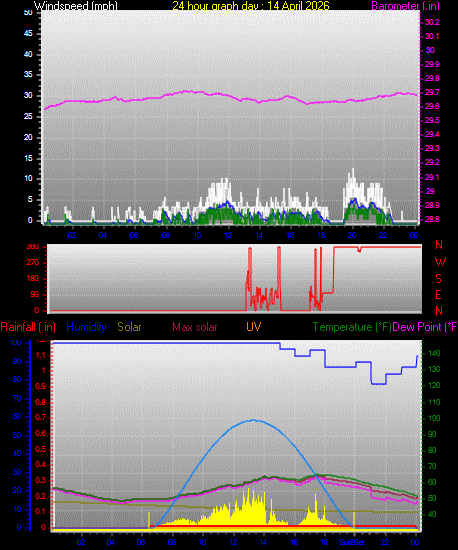Click the 1.1 rainfall scale value
This screenshot has width=458, height=550.
coord(41,355)
